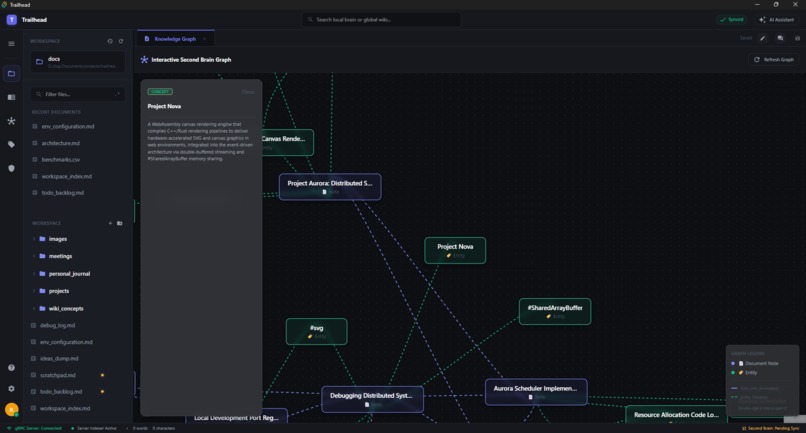The width and height of the screenshot is (806, 433).
Task: Click the Filter files input
Action: pyautogui.click(x=77, y=94)
